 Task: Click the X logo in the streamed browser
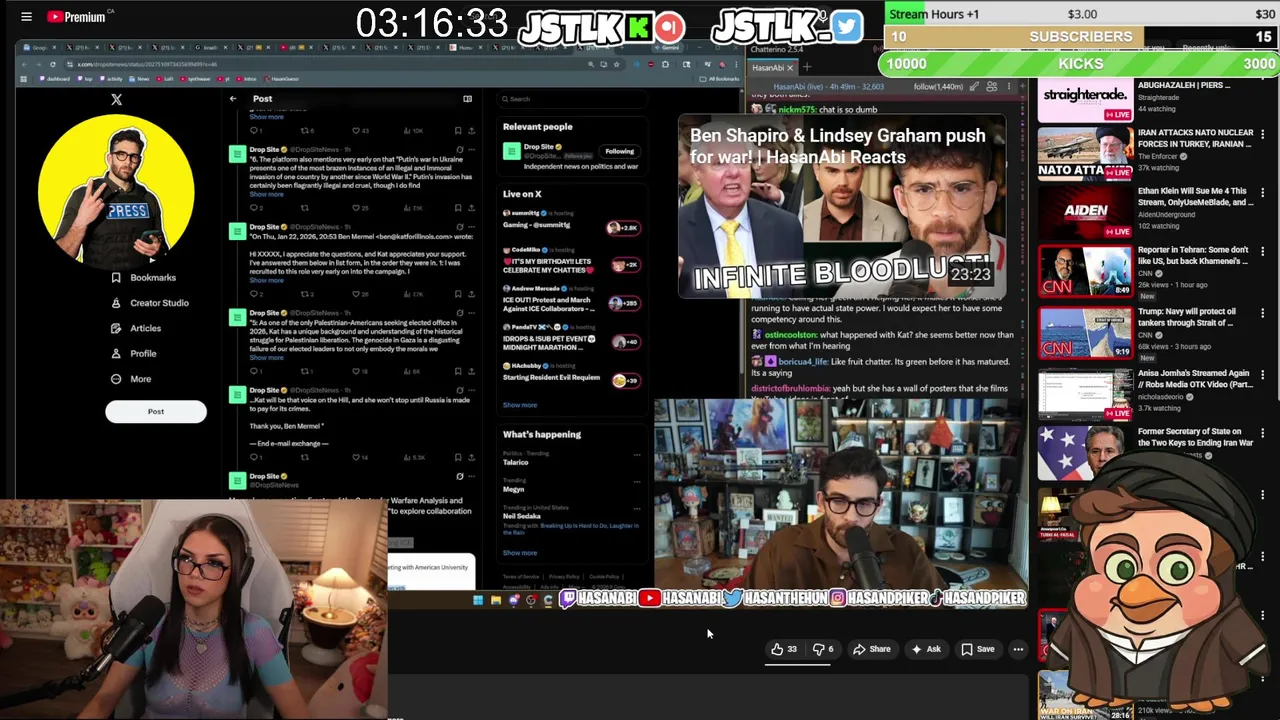[x=116, y=99]
